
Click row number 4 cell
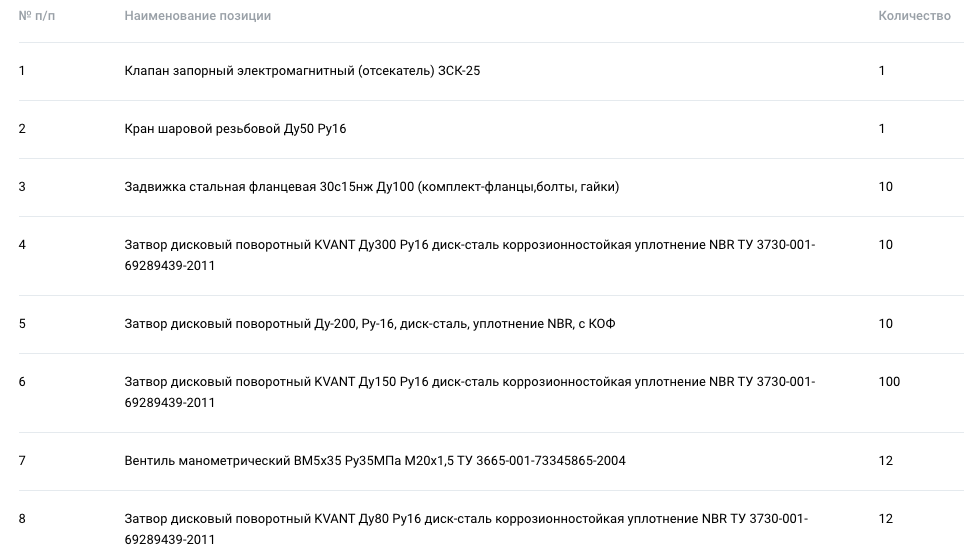(x=22, y=245)
